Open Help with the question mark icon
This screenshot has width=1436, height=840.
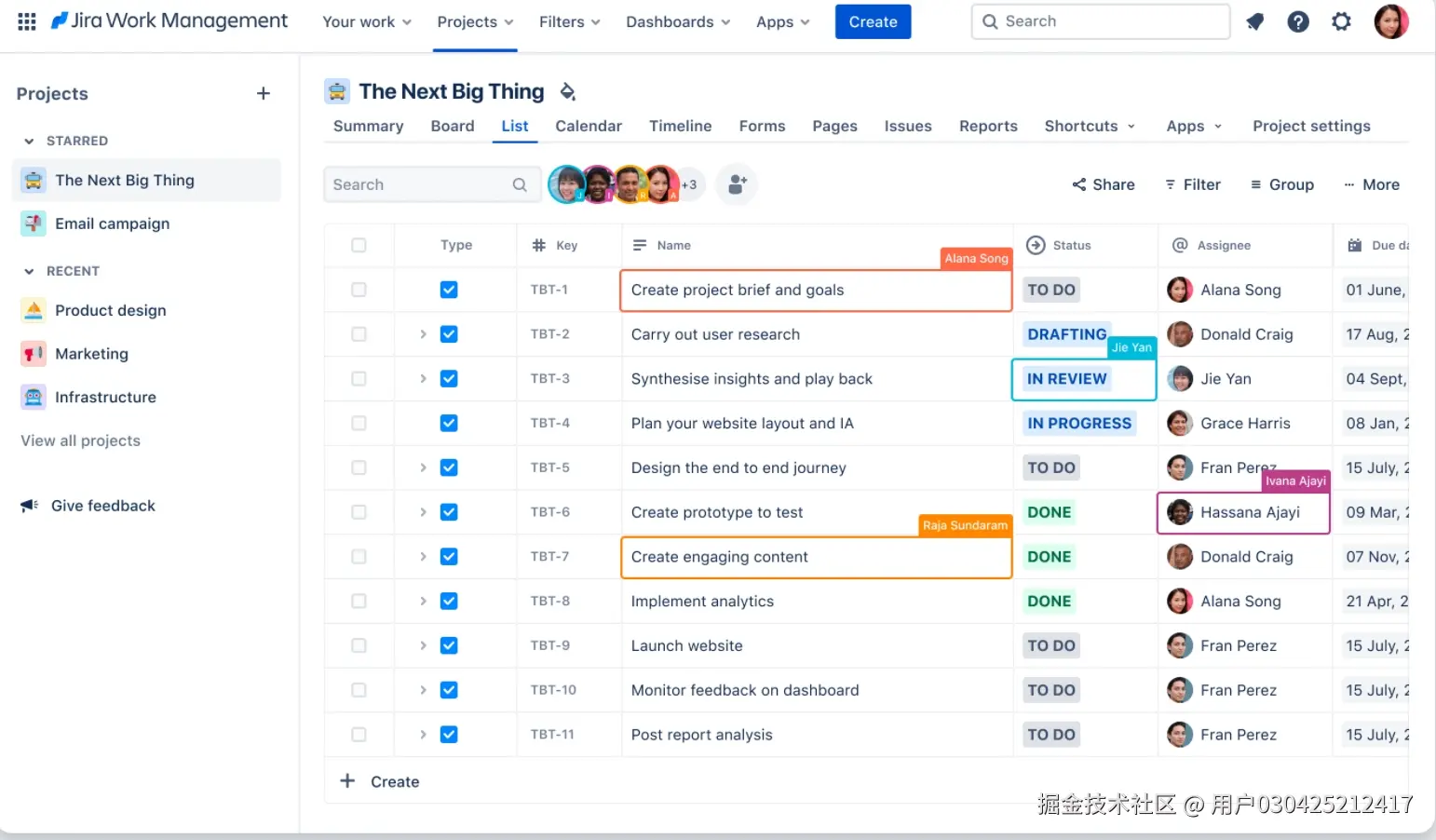tap(1298, 20)
